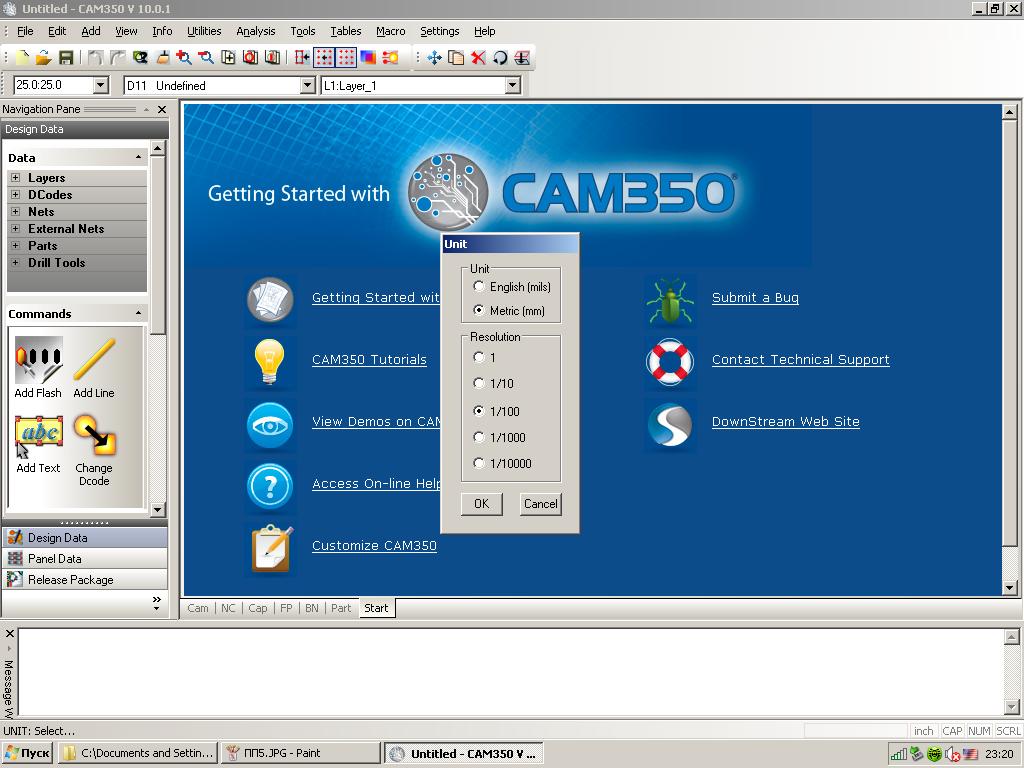This screenshot has height=768, width=1024.
Task: Toggle the grid dots visibility icon
Action: [346, 57]
